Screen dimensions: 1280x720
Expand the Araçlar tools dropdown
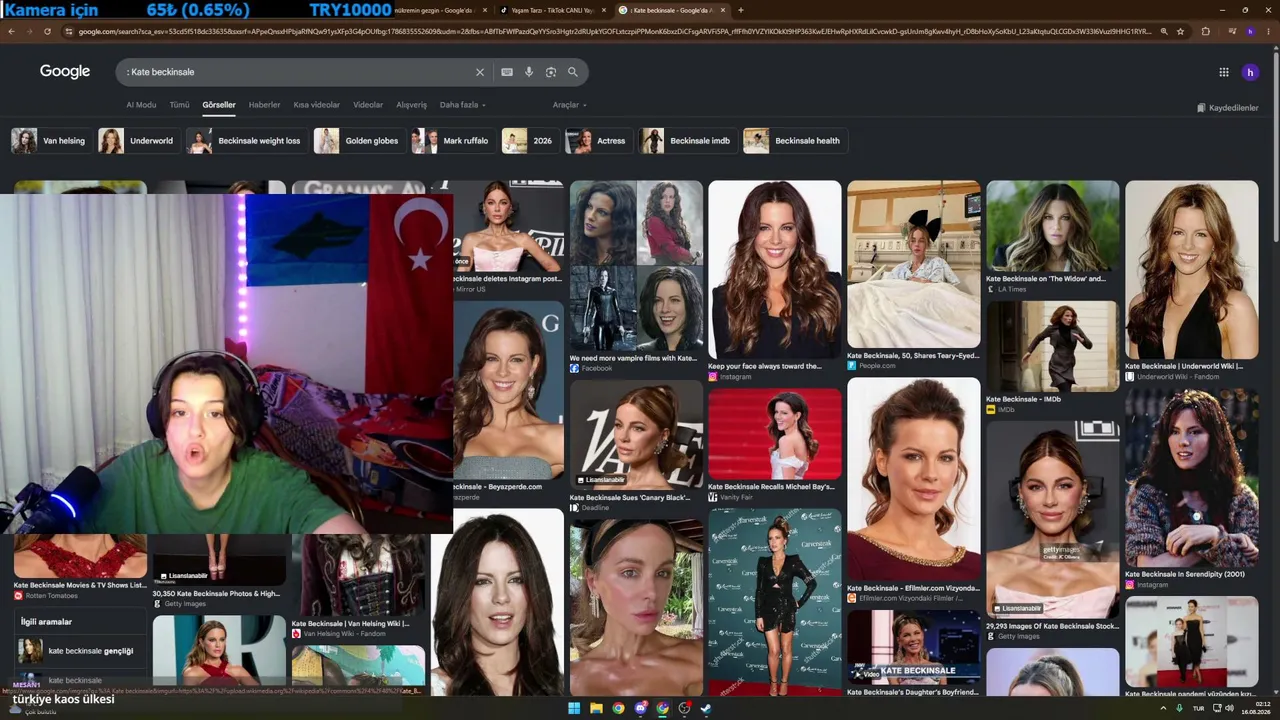[x=569, y=105]
